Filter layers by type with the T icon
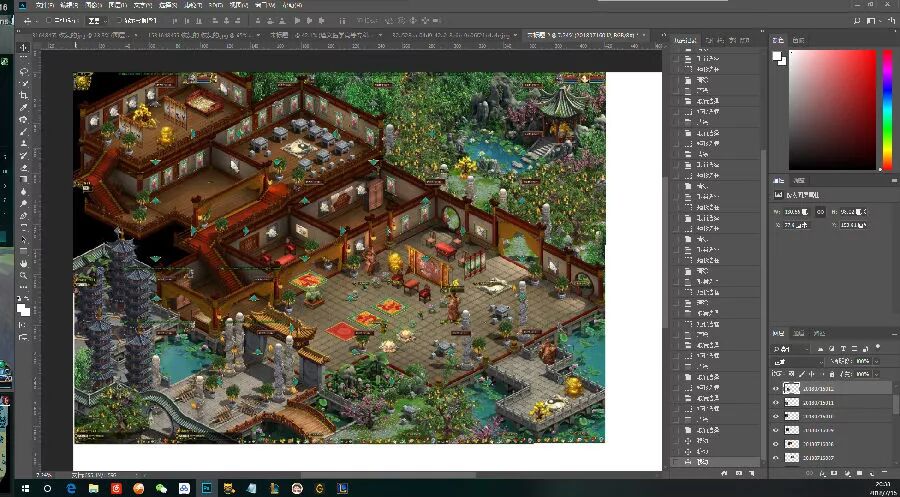The height and width of the screenshot is (497, 900). (x=843, y=348)
